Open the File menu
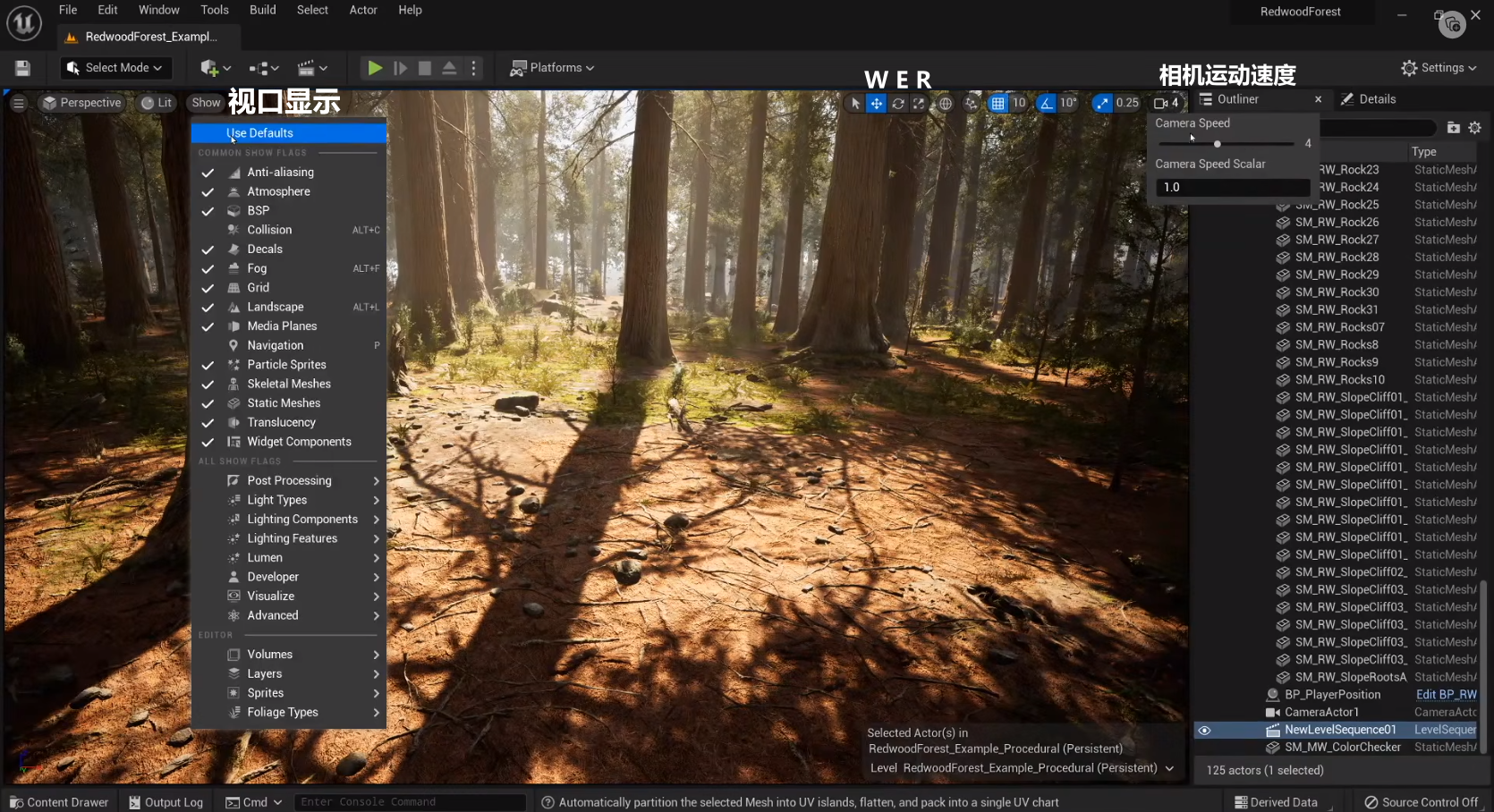Image resolution: width=1494 pixels, height=812 pixels. (68, 10)
